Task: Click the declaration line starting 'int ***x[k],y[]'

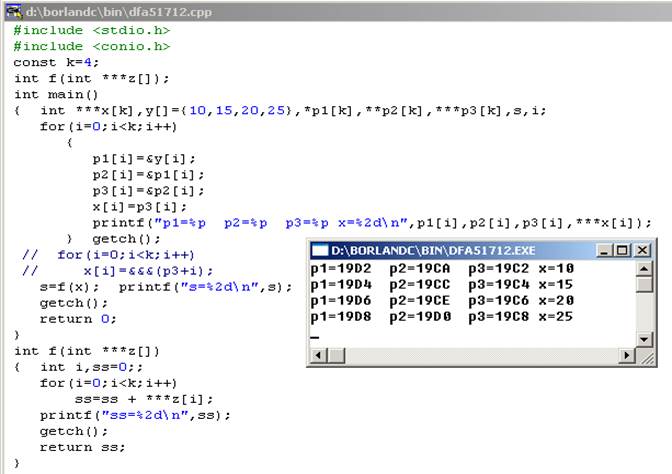Action: 293,111
